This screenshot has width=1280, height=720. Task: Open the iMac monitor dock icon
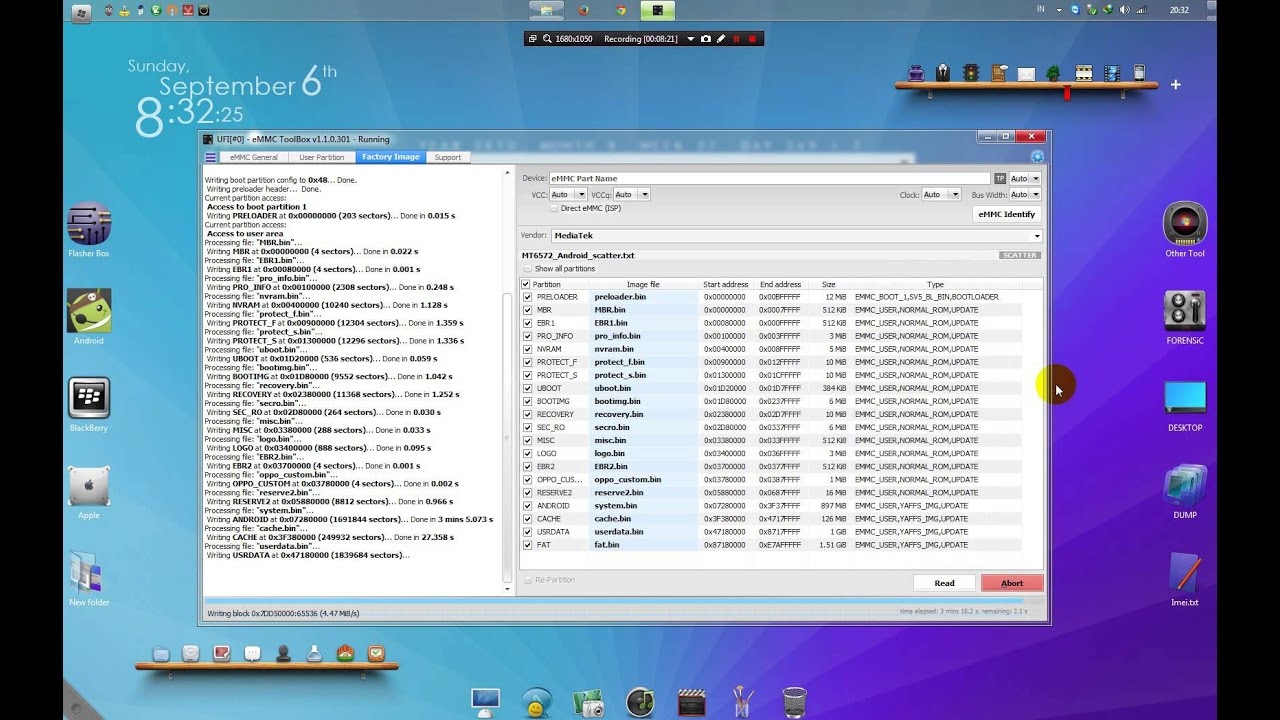click(485, 701)
